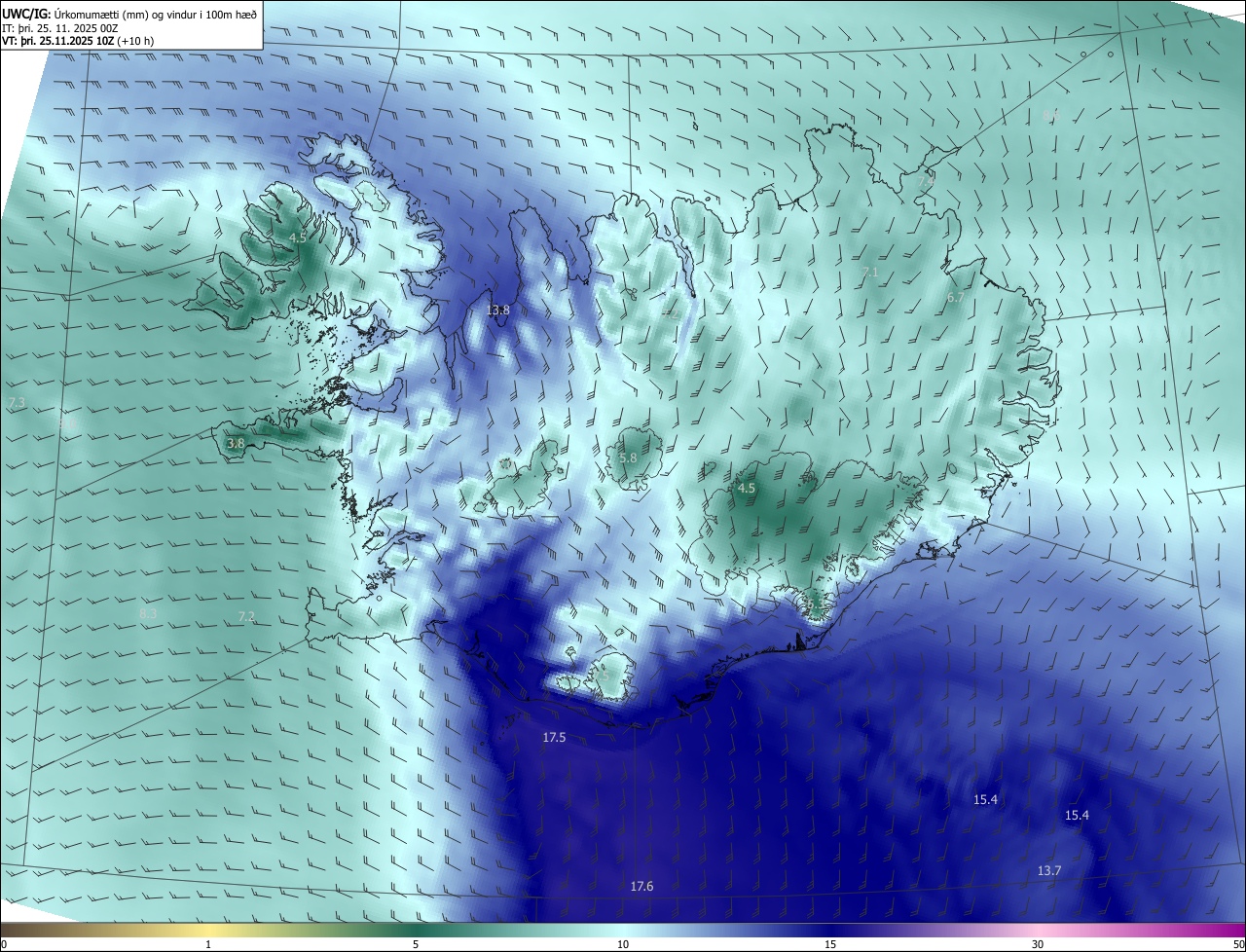Screen dimensions: 1246x952
Task: Click the 13.7 value in the southeast sea
Action: pos(1048,870)
